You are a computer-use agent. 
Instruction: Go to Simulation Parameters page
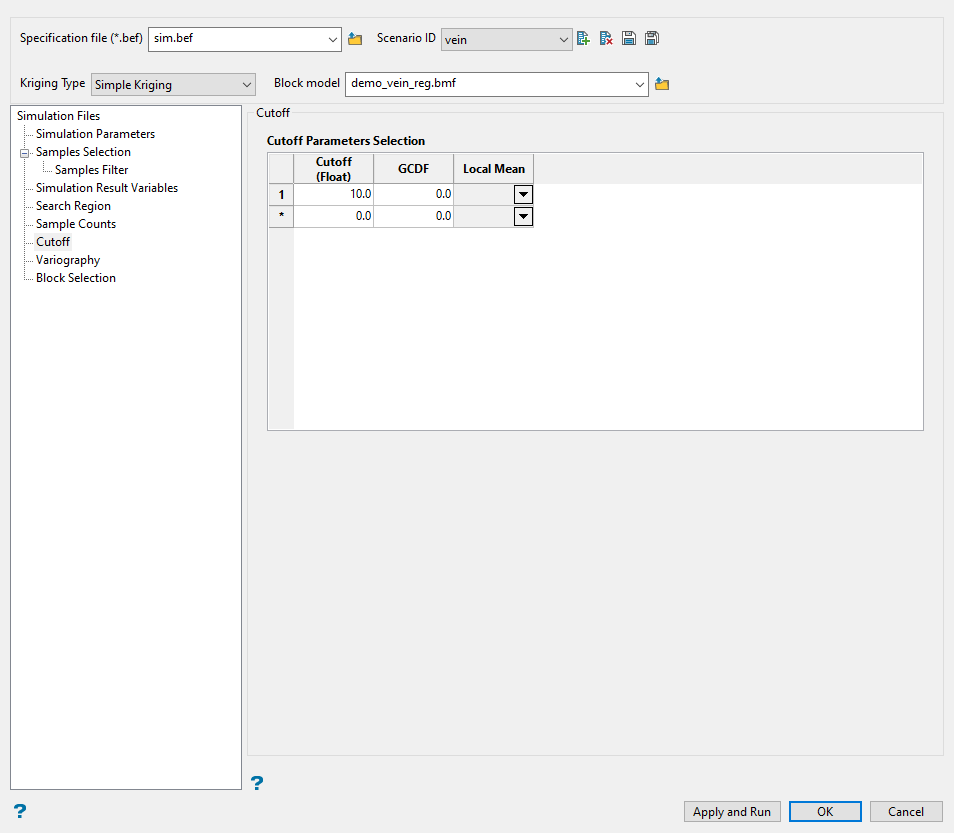[x=95, y=134]
